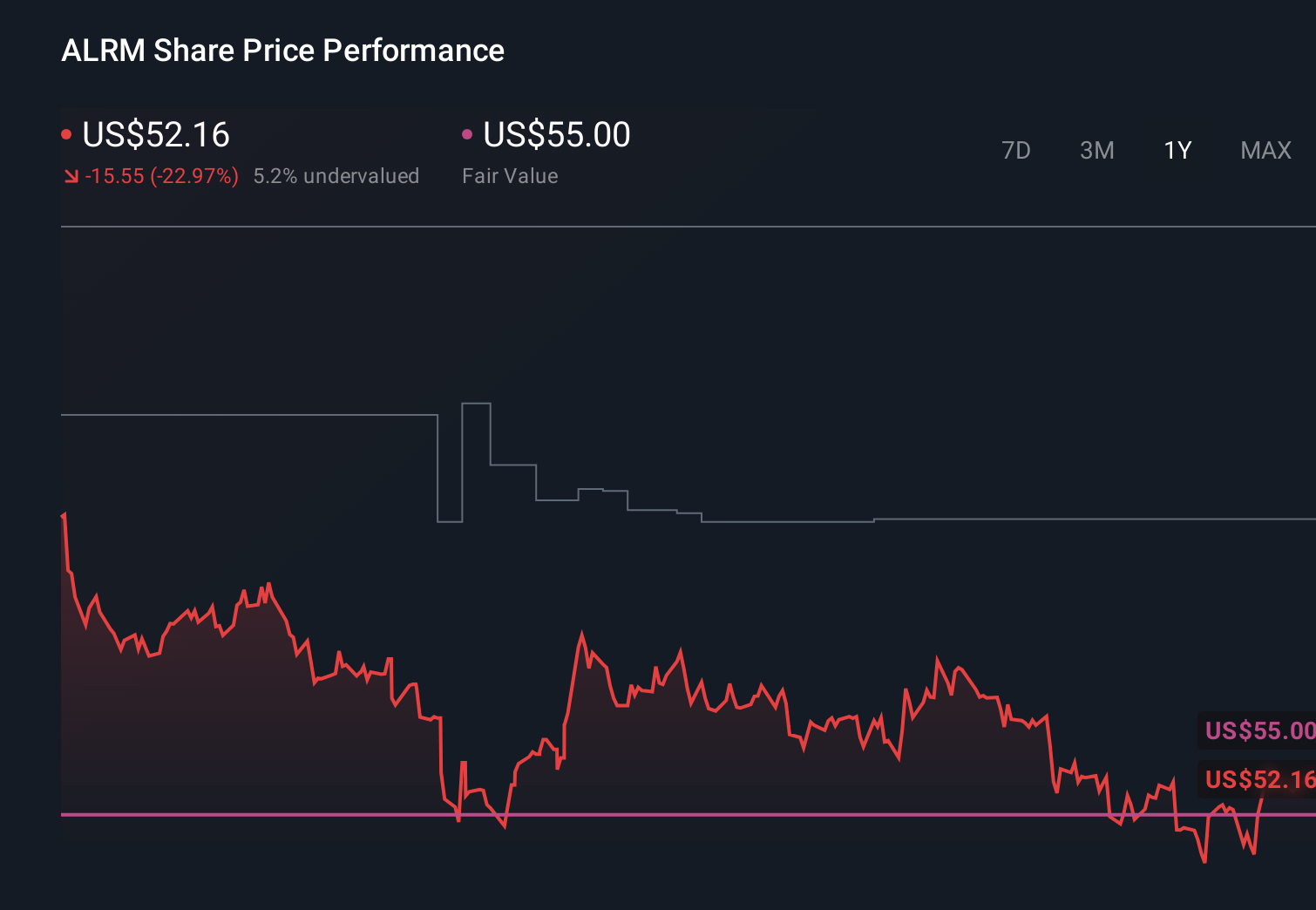1316x910 pixels.
Task: Expand the MAX historical range
Action: [x=1265, y=150]
